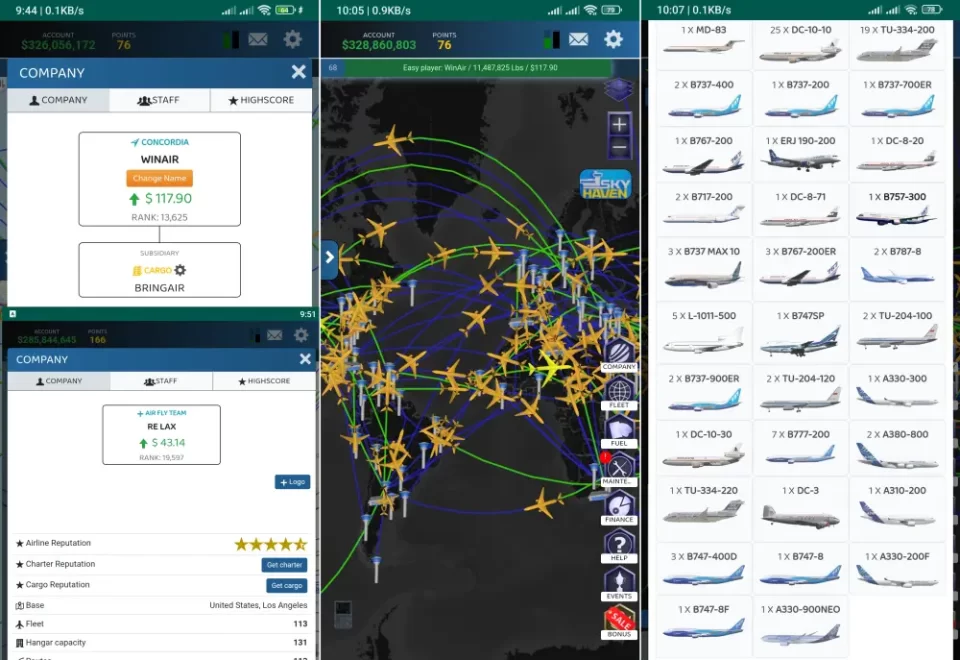Click the orange Change Name button
This screenshot has width=960, height=660.
(x=159, y=178)
